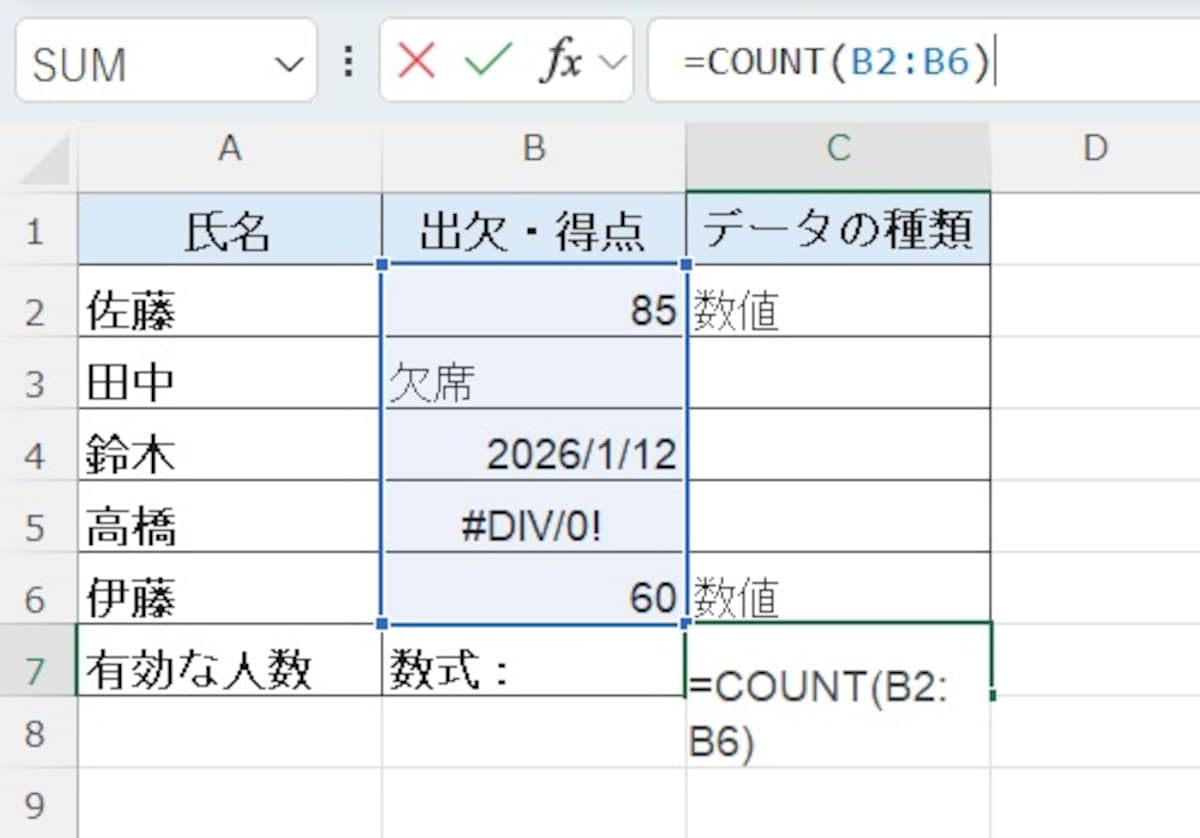Viewport: 1200px width, 838px height.
Task: Confirm the formula with the green checkmark icon
Action: click(x=483, y=62)
